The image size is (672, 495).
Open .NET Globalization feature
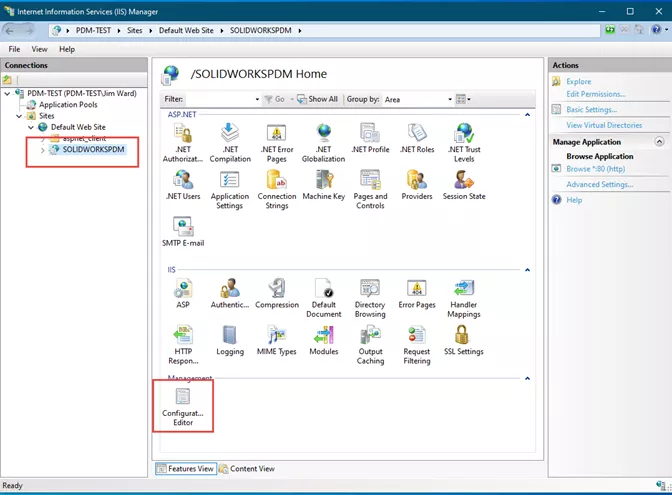(324, 142)
